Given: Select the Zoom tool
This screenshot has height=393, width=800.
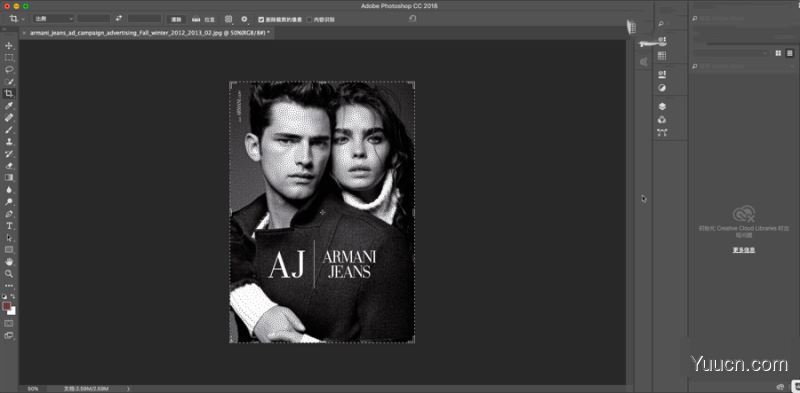Looking at the screenshot, I should click(9, 274).
